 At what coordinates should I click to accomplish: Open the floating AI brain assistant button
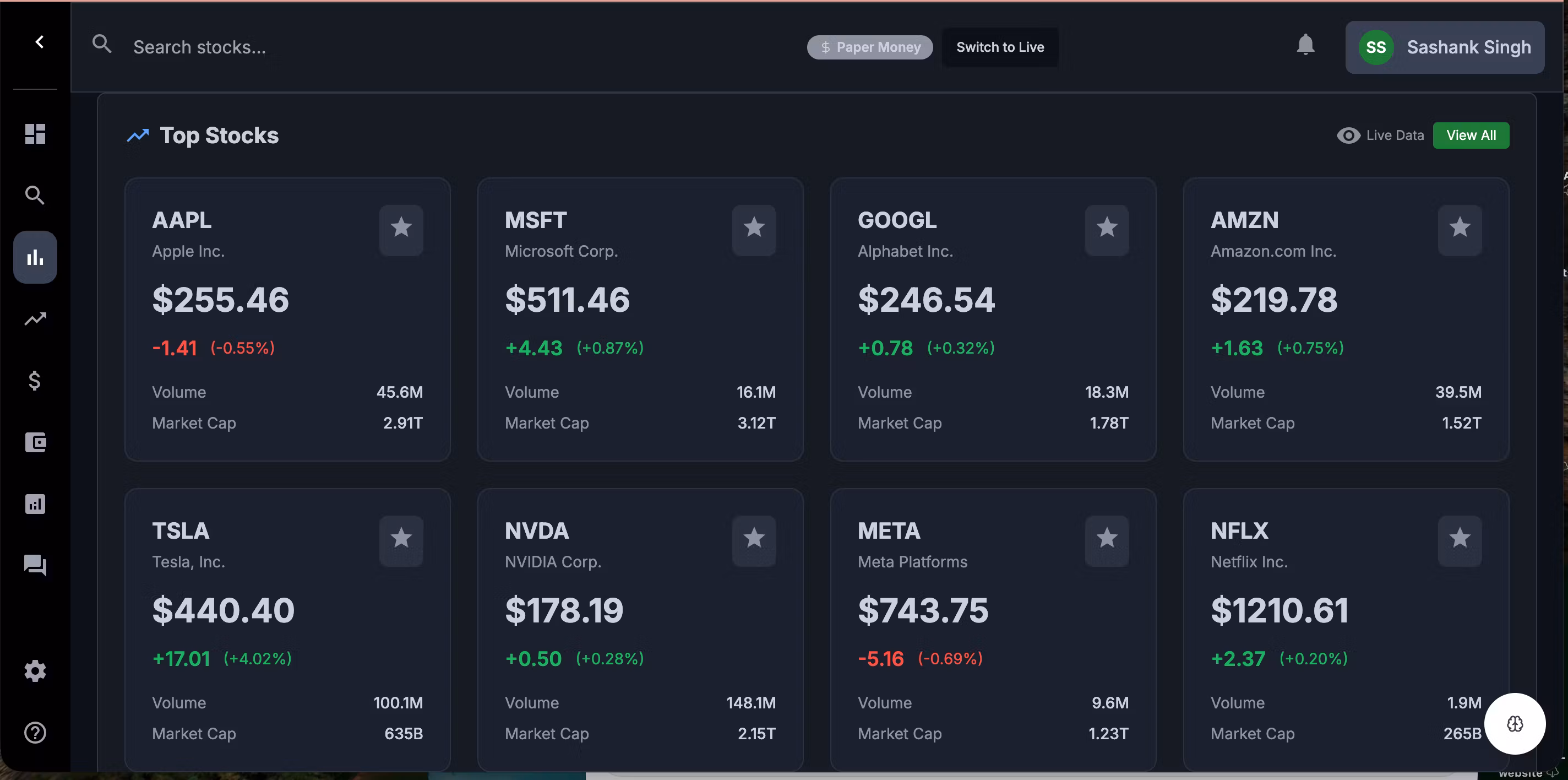[1515, 724]
